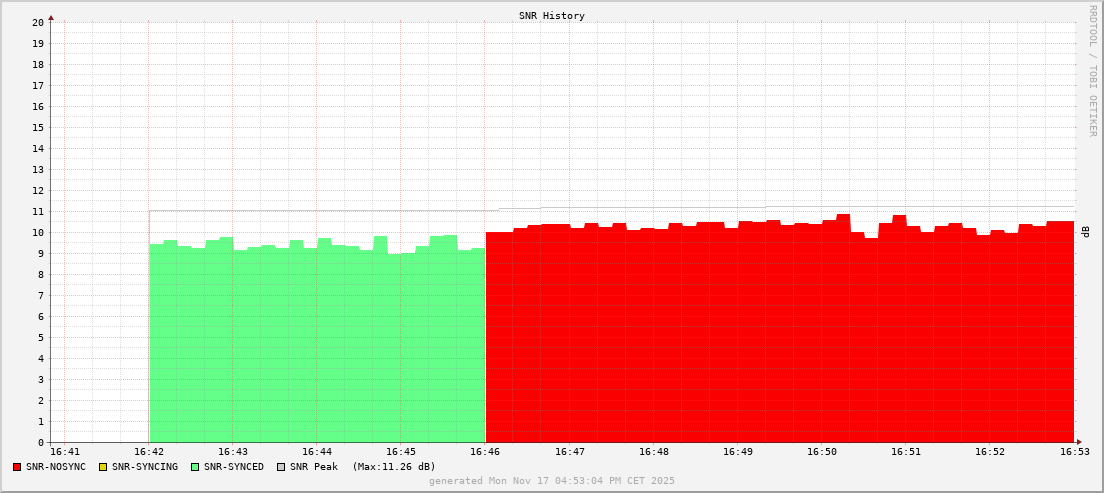
Task: Click the 16:42 time axis label
Action: [x=149, y=453]
